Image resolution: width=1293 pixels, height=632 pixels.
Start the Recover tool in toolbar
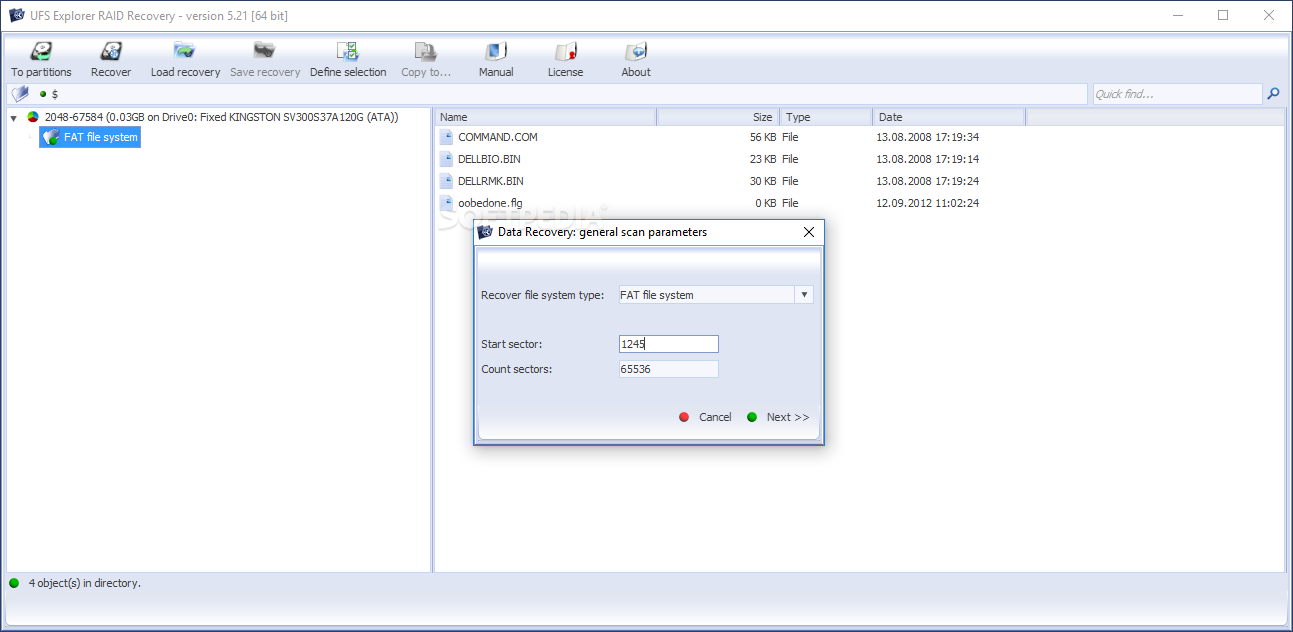coord(111,59)
